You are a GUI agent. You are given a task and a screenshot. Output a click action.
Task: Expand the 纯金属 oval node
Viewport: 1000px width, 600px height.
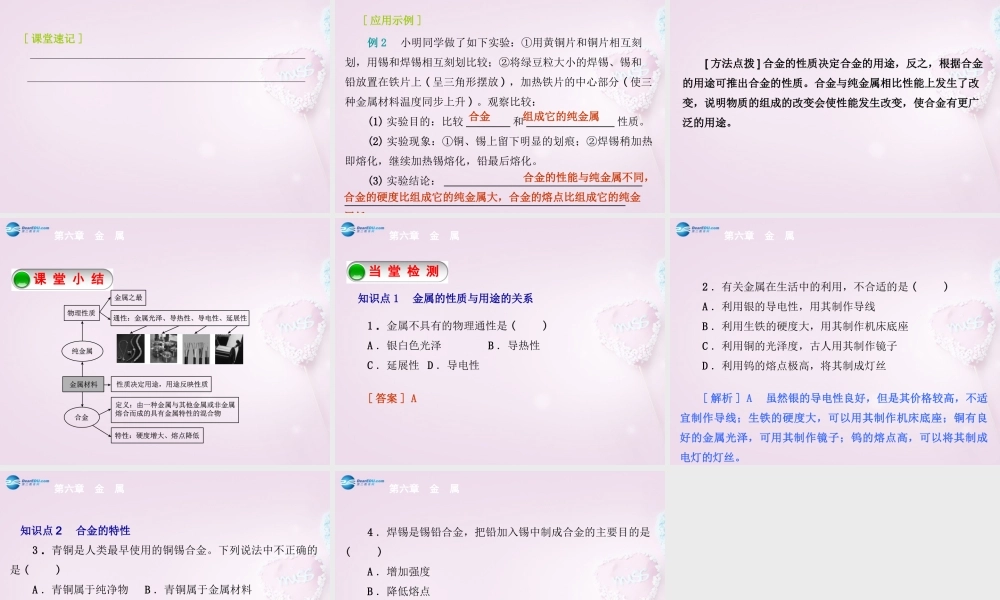tap(81, 350)
